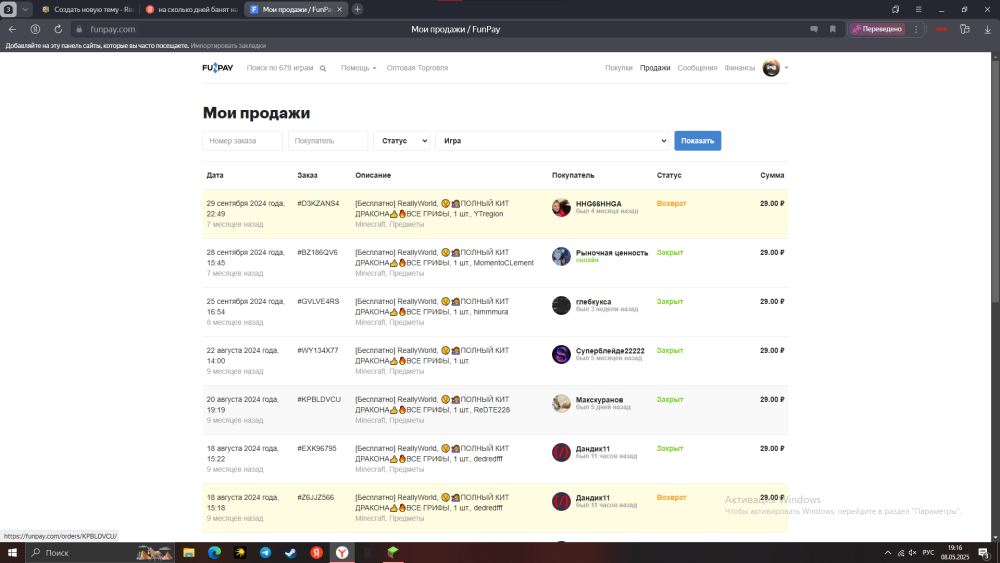This screenshot has width=1000, height=563.
Task: Open Microsoft Edge from taskbar
Action: [214, 553]
